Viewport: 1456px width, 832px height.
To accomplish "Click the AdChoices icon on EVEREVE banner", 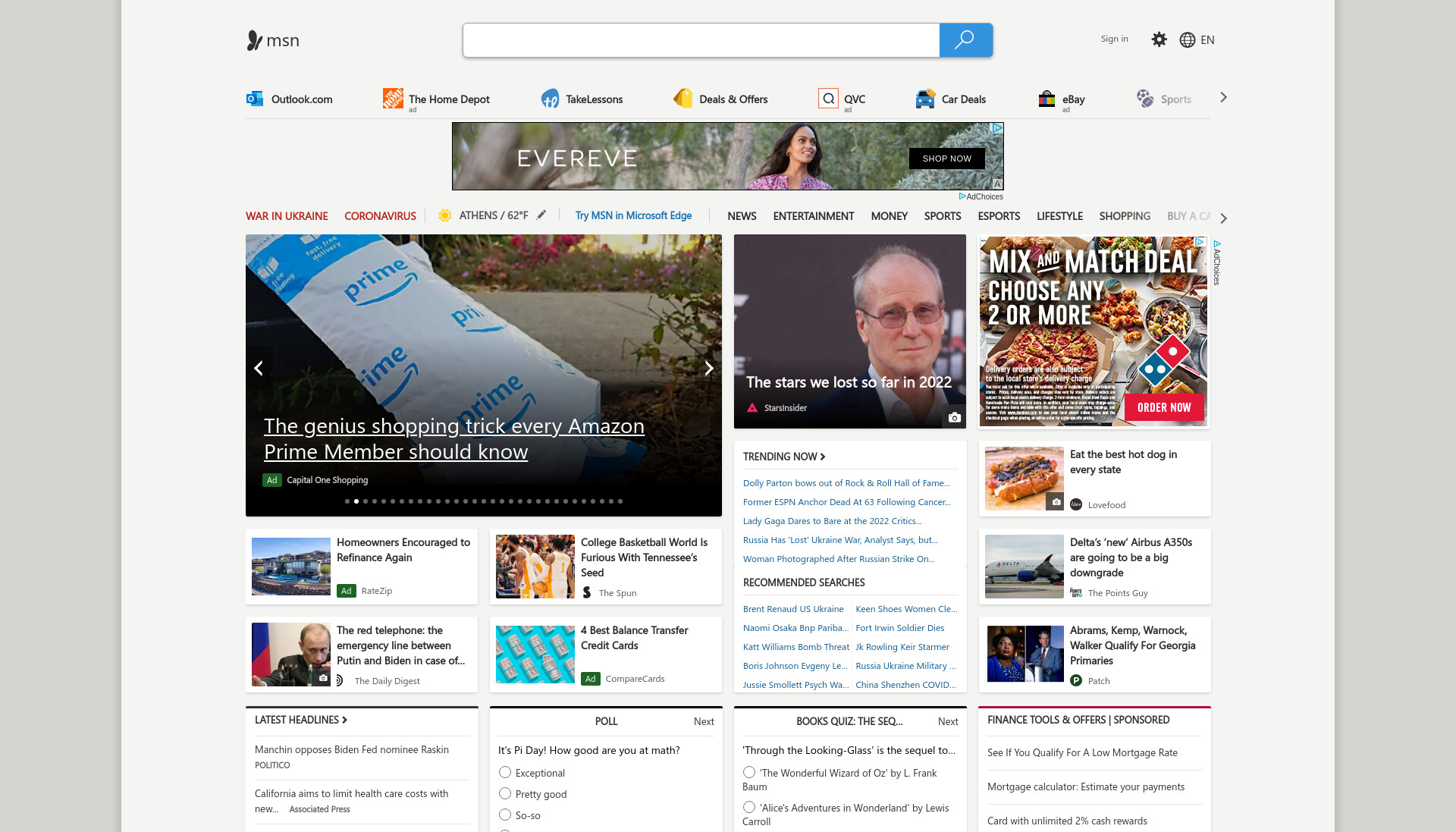I will (998, 128).
